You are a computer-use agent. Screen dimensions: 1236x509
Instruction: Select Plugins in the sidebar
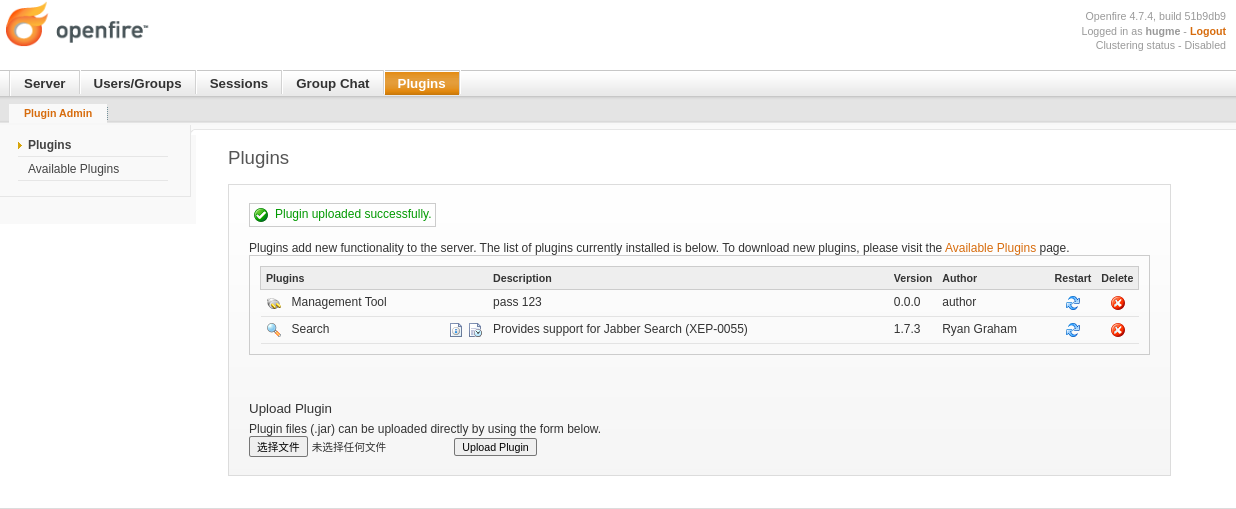coord(49,145)
